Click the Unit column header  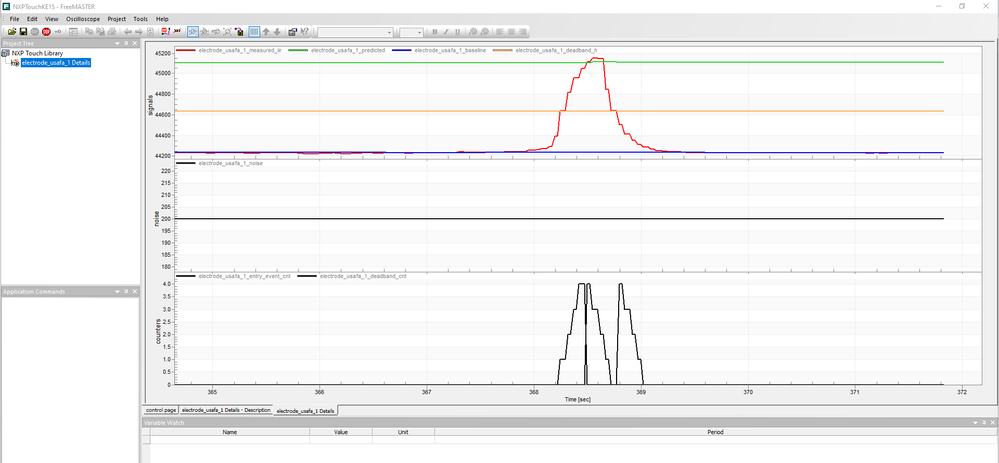click(x=403, y=432)
